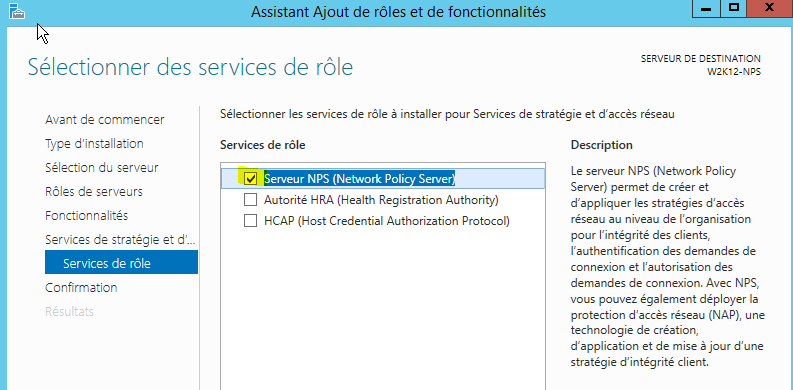Close the Assistant Ajout de rôles window
The height and width of the screenshot is (390, 793).
coord(770,9)
